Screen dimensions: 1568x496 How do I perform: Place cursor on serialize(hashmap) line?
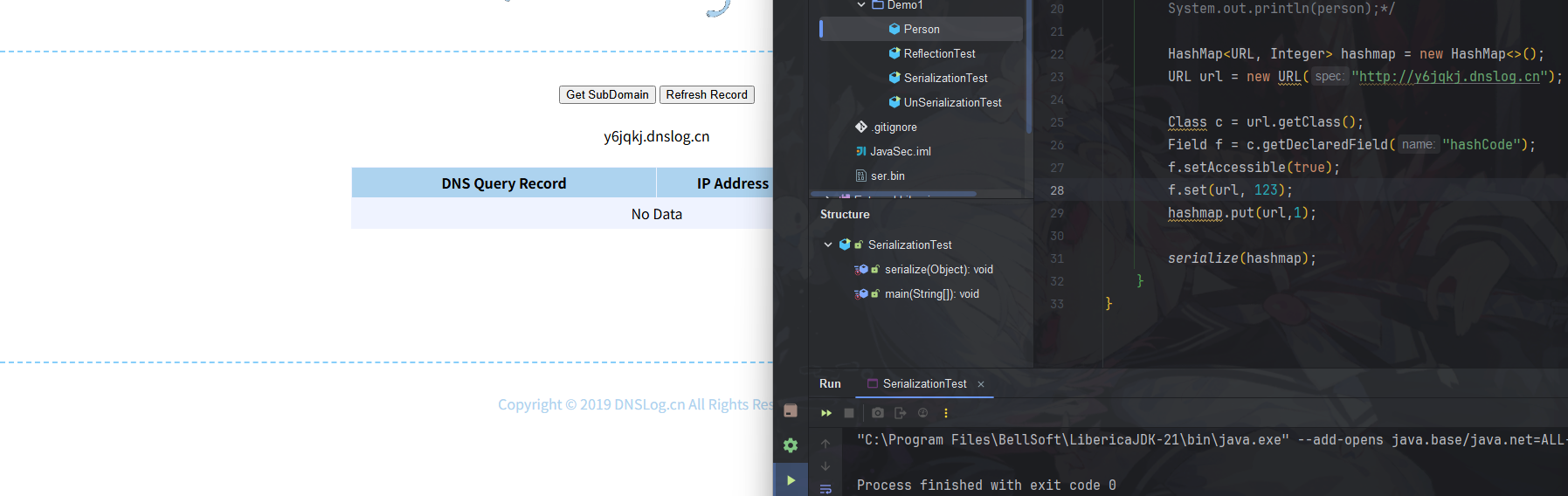pyautogui.click(x=1241, y=258)
